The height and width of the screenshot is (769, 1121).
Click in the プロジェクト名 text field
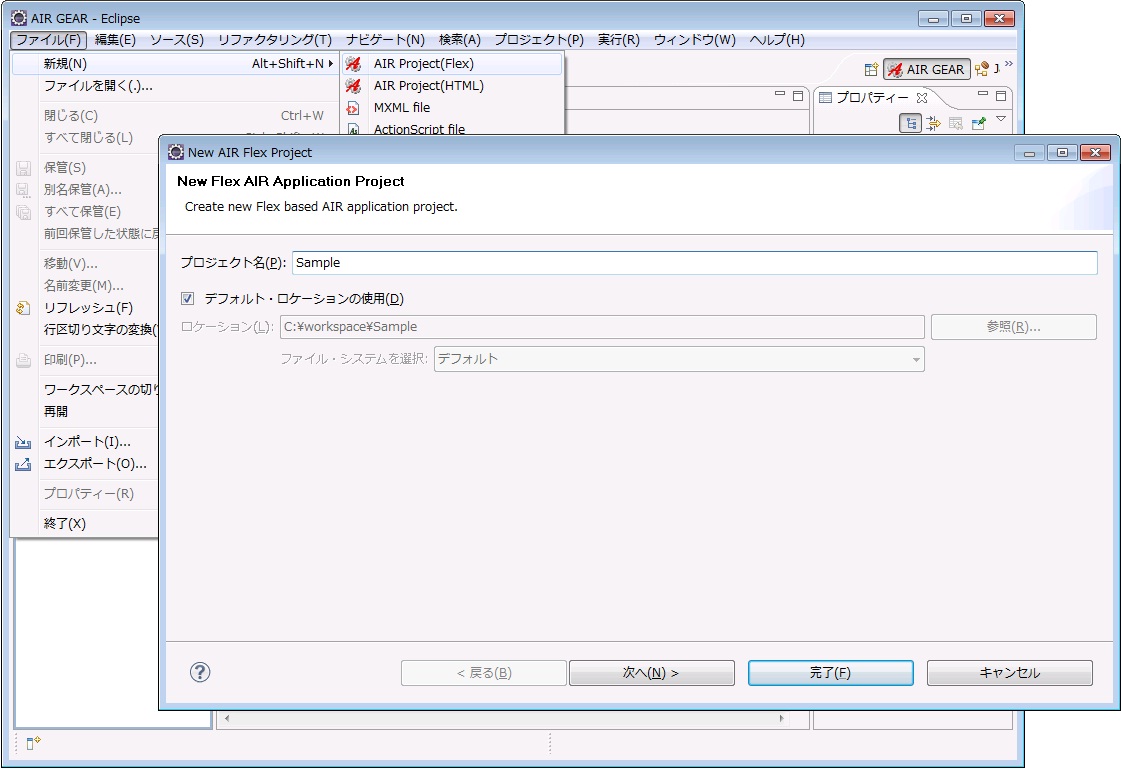point(694,262)
